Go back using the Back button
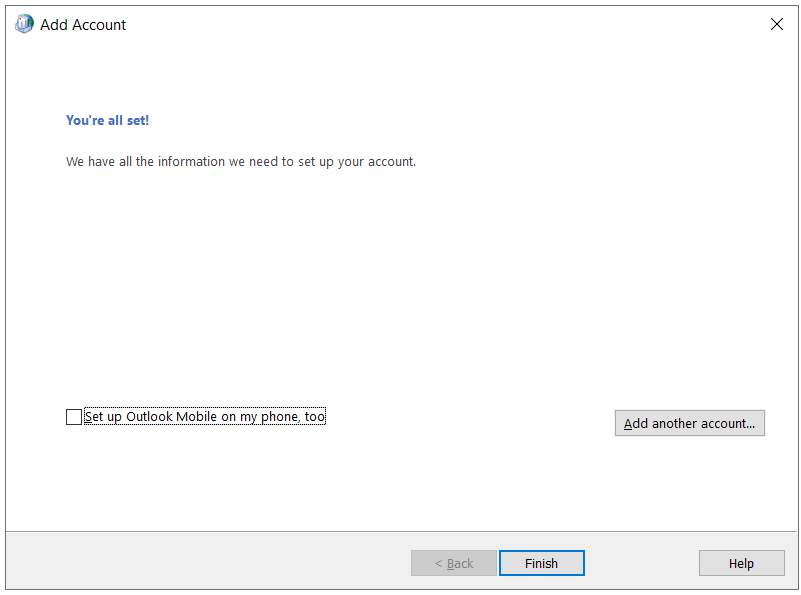Screen dimensions: 801x595 [454, 563]
